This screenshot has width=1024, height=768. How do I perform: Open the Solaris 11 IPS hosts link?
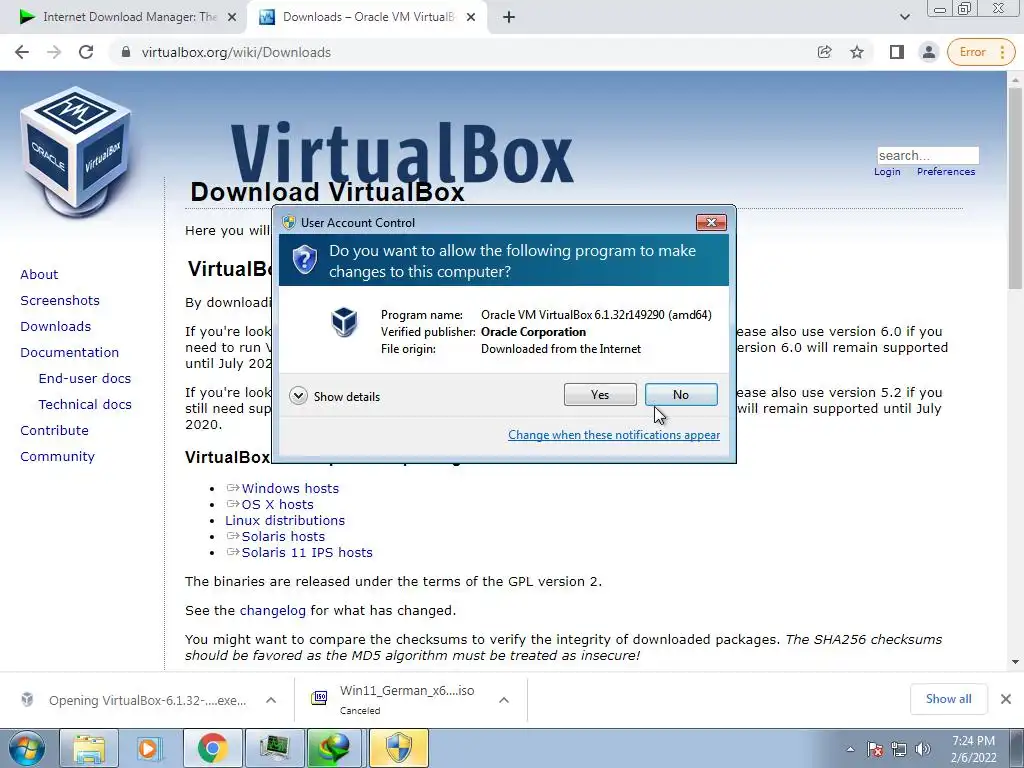click(x=307, y=552)
